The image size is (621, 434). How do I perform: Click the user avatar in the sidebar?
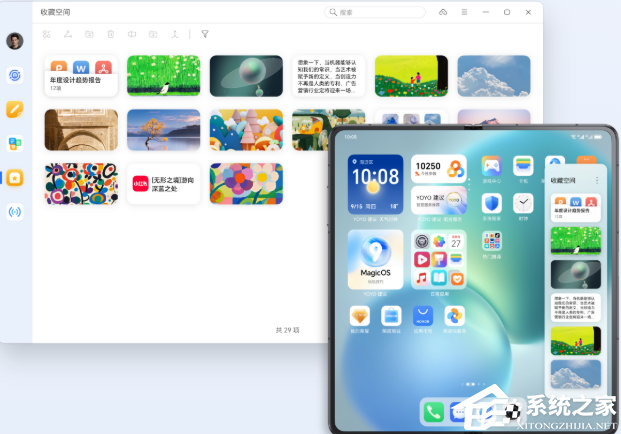coord(15,41)
